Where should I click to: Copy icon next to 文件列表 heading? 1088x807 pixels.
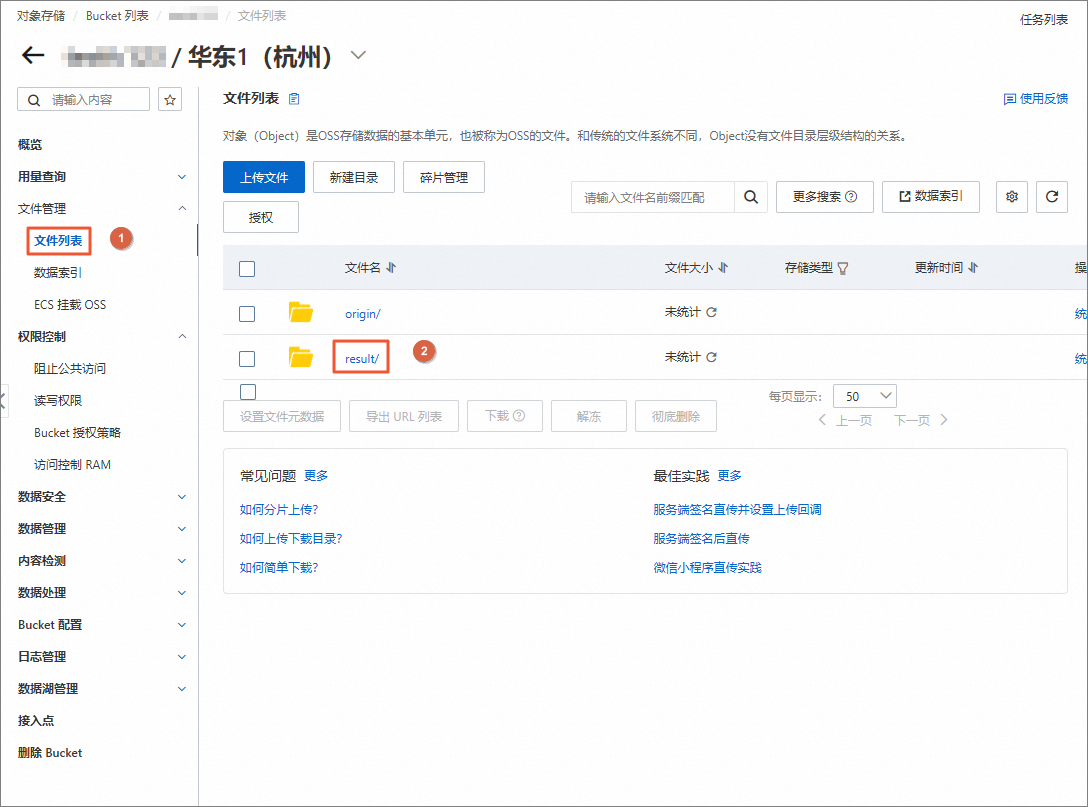(294, 99)
